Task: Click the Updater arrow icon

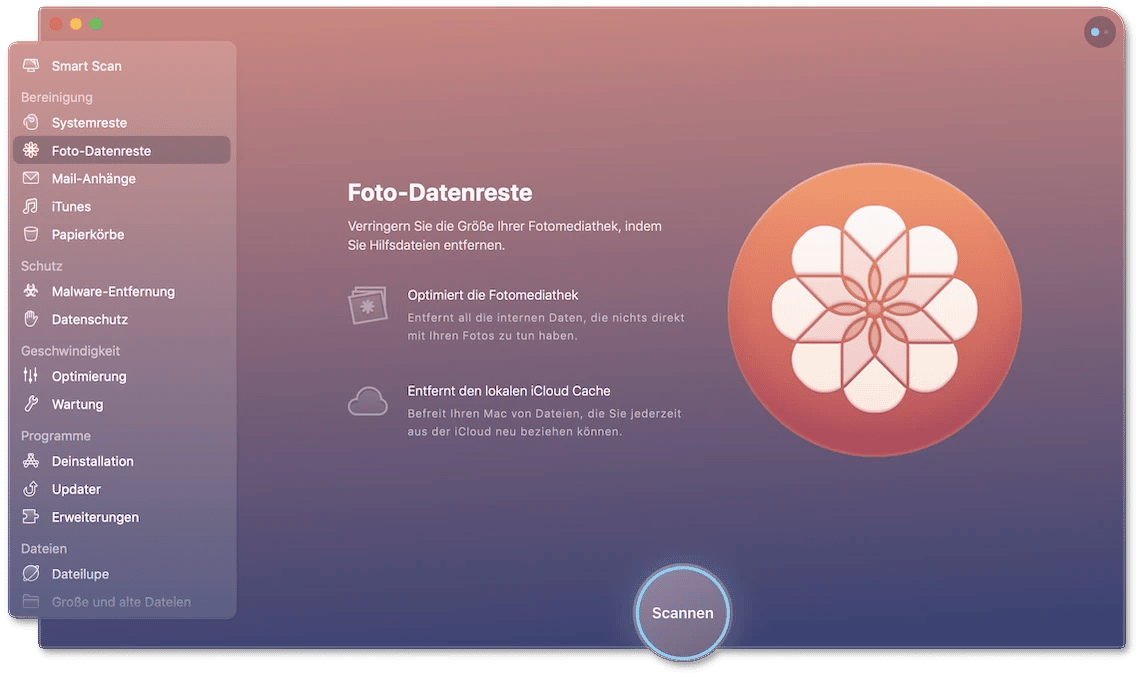Action: pyautogui.click(x=31, y=489)
